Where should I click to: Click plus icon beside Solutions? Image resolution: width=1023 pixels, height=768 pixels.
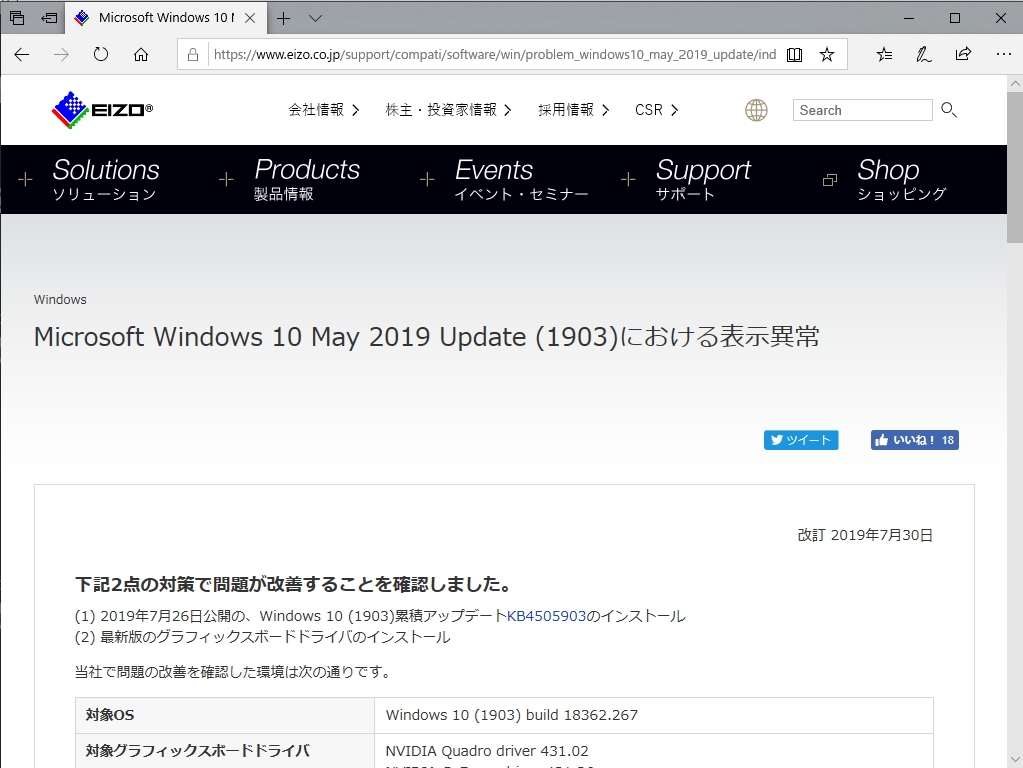(25, 179)
